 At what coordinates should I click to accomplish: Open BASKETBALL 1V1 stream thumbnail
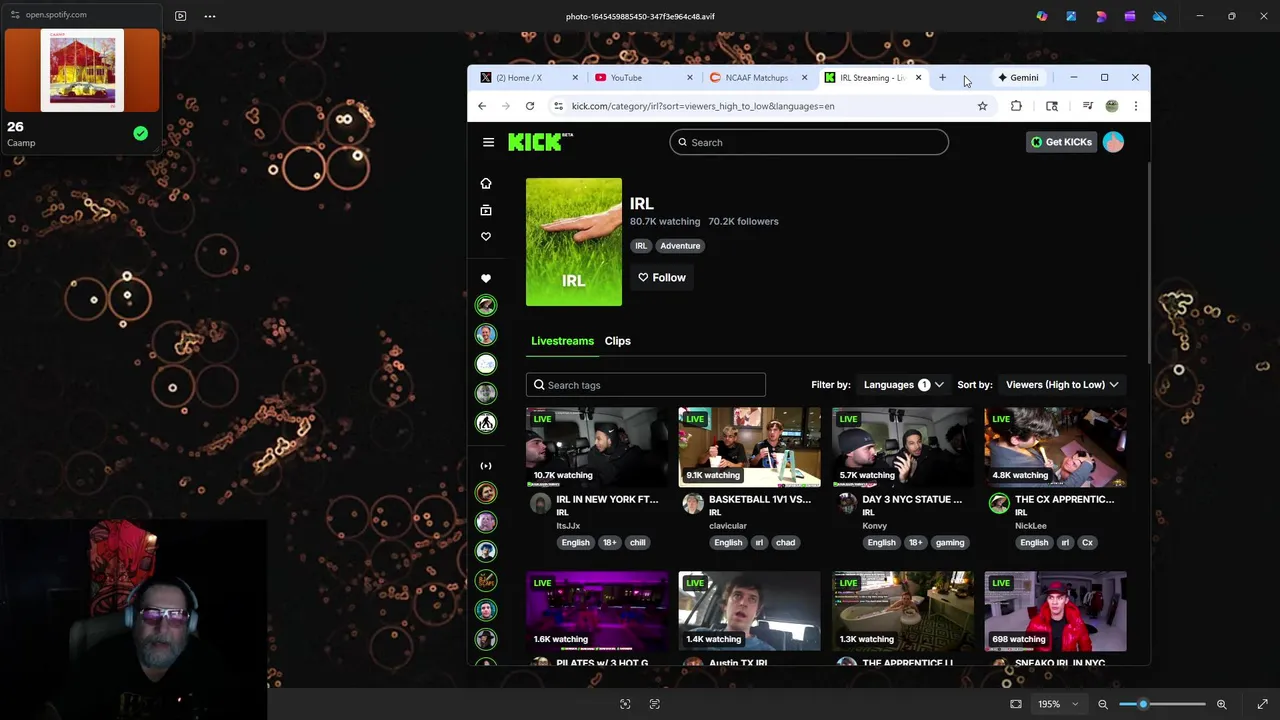(x=750, y=447)
